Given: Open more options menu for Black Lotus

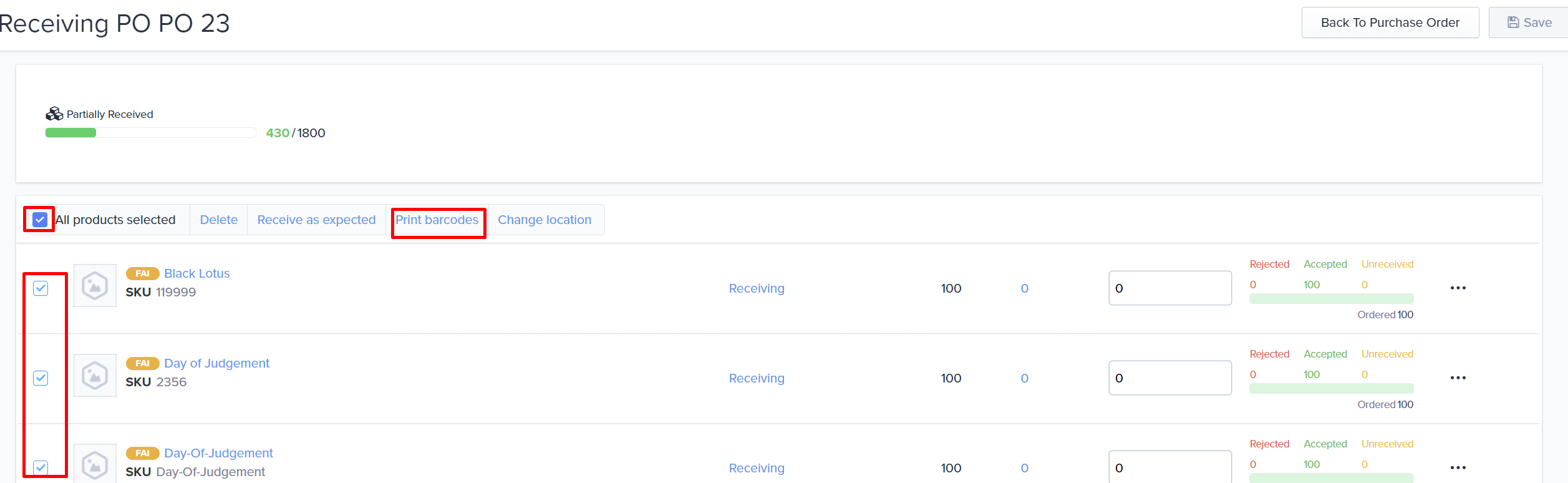Looking at the screenshot, I should pos(1458,288).
